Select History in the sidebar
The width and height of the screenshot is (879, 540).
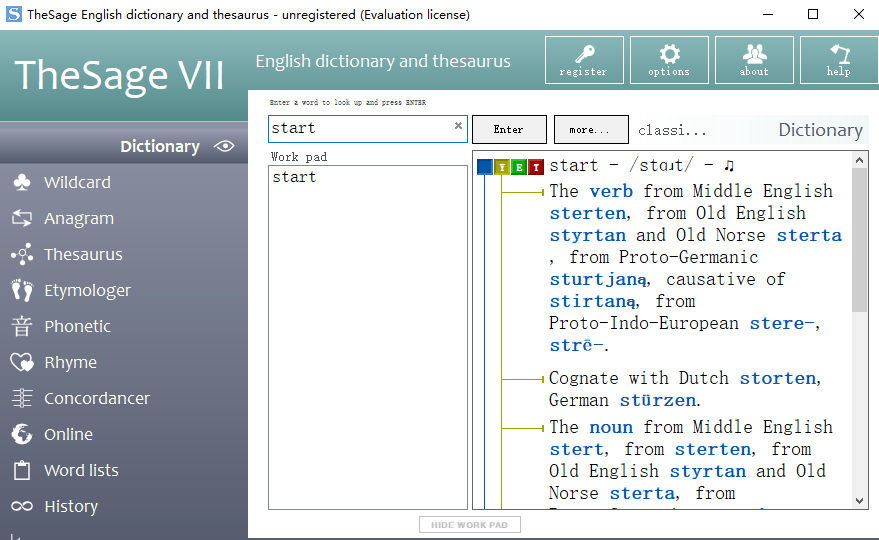[x=71, y=506]
